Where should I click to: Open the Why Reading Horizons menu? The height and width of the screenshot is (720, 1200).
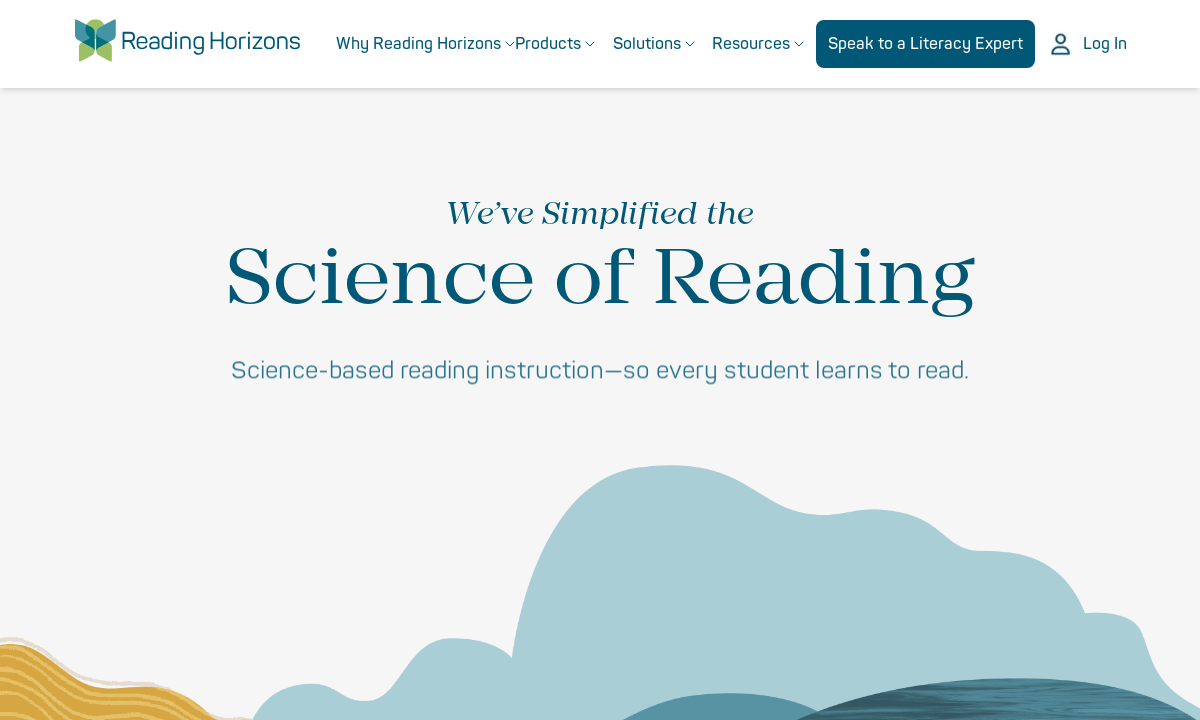418,44
